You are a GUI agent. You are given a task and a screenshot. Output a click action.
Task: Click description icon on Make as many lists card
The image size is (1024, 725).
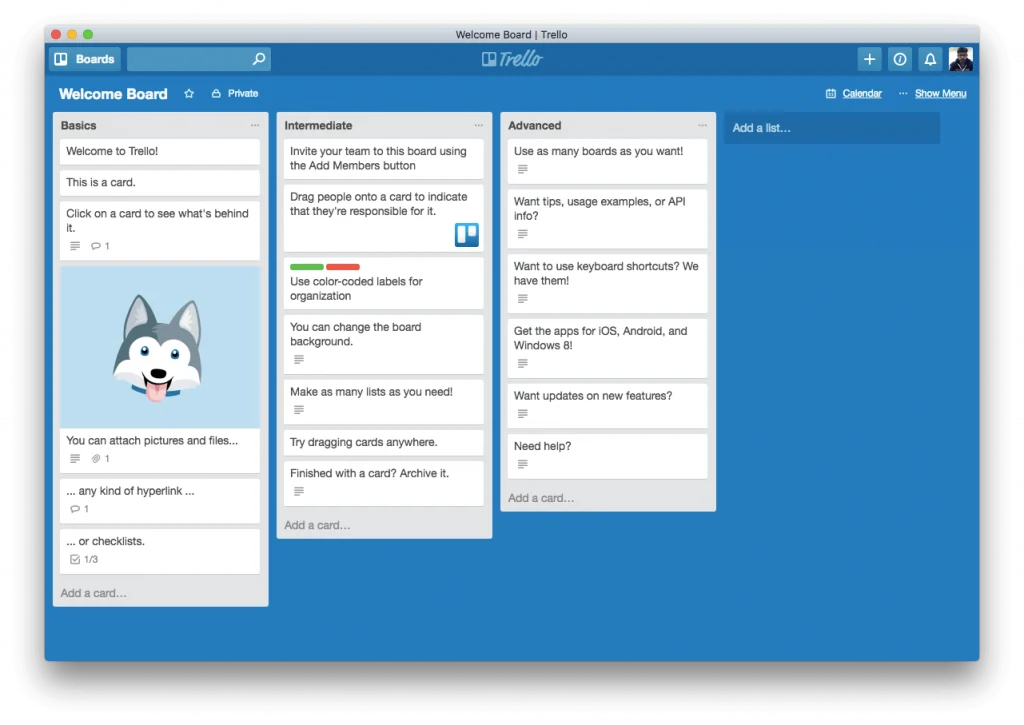point(299,410)
